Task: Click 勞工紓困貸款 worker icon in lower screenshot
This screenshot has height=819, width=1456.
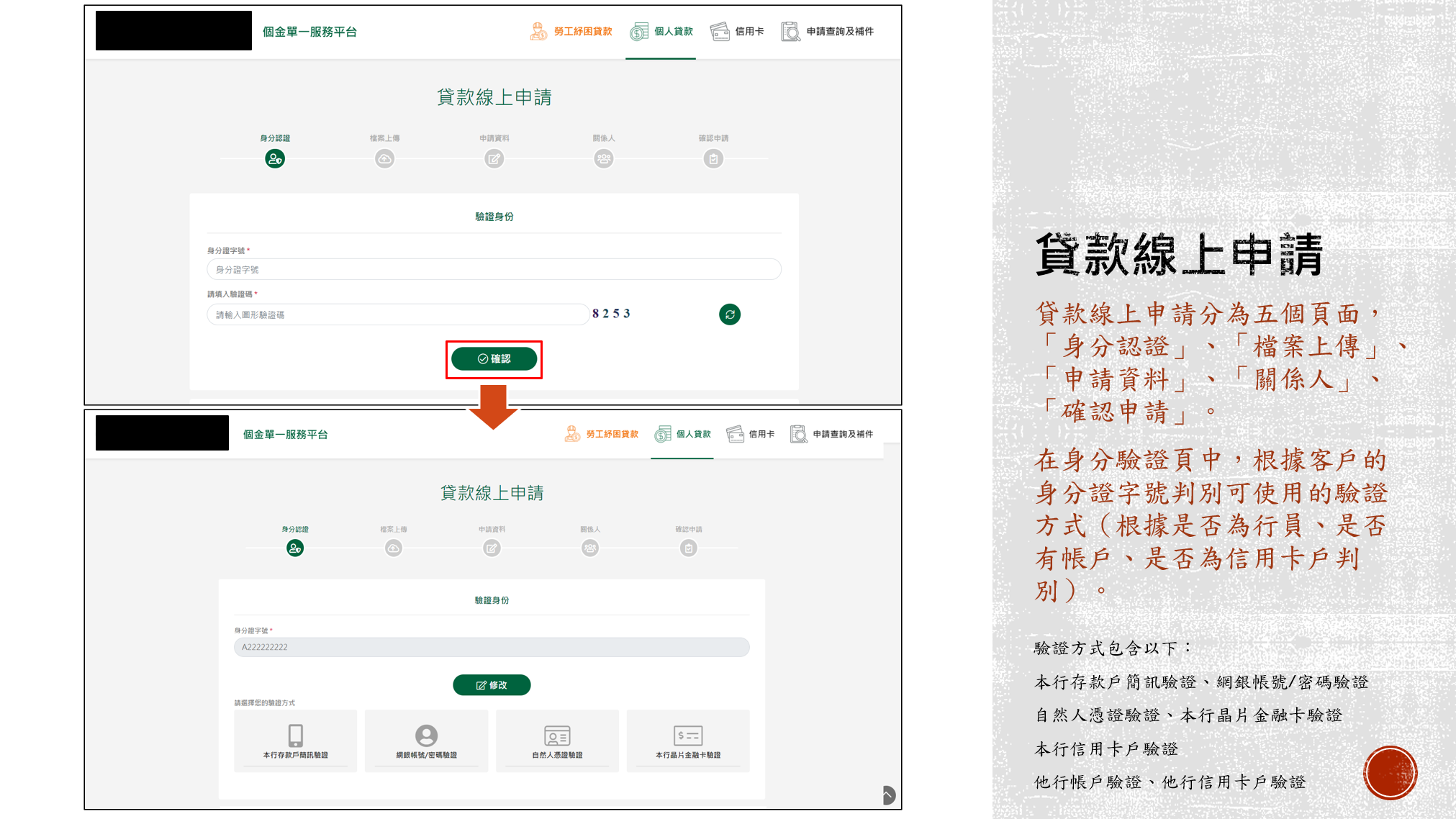Action: (572, 434)
